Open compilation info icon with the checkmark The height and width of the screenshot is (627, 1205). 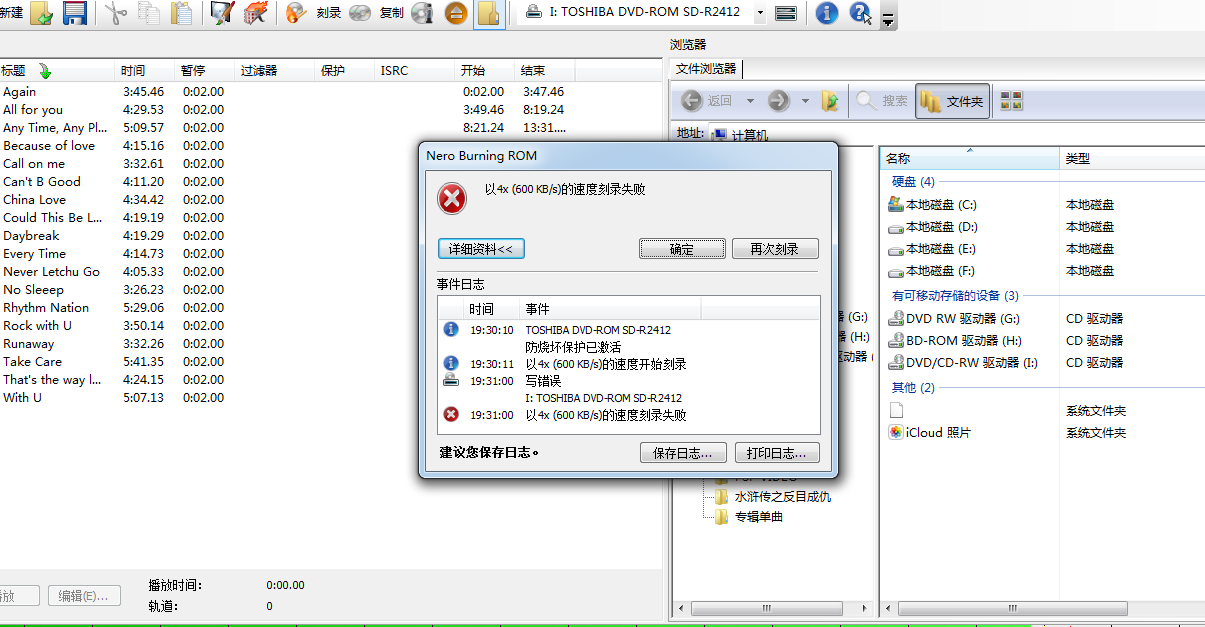(223, 13)
